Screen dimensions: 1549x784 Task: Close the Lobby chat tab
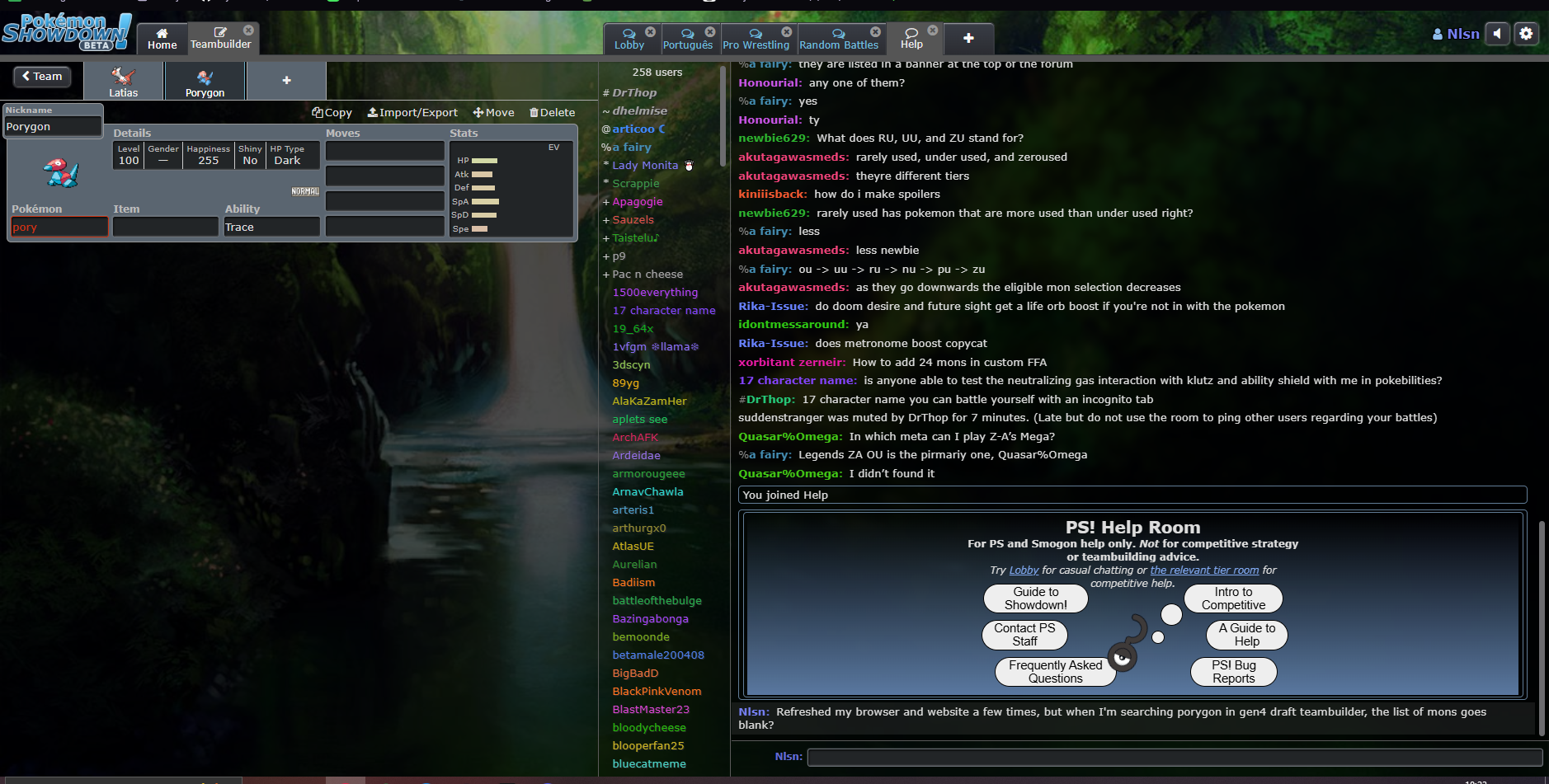click(x=650, y=31)
